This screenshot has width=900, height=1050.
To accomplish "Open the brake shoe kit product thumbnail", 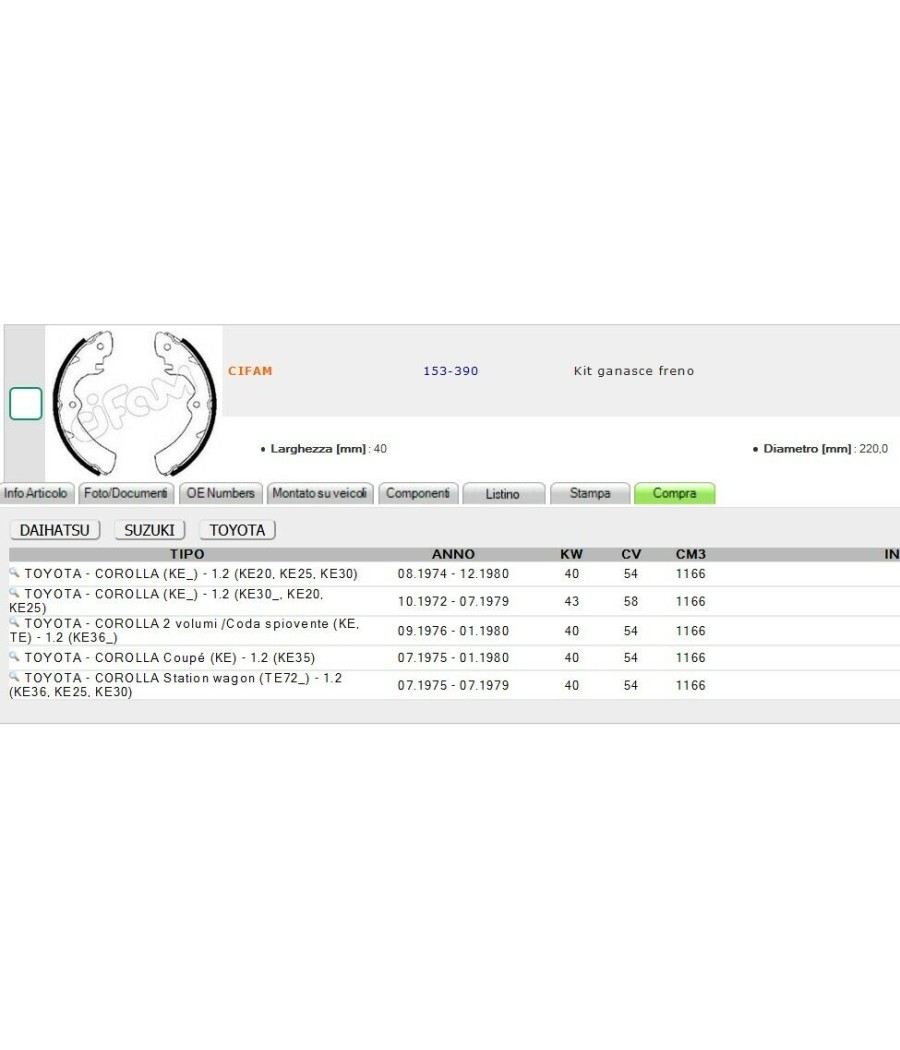I will (134, 402).
